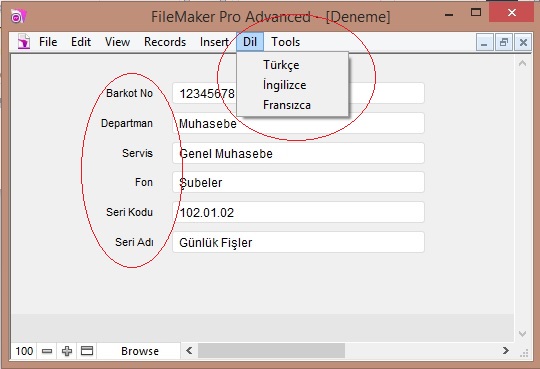Click the Departman label
Viewport: 540px width, 369px height.
[127, 123]
